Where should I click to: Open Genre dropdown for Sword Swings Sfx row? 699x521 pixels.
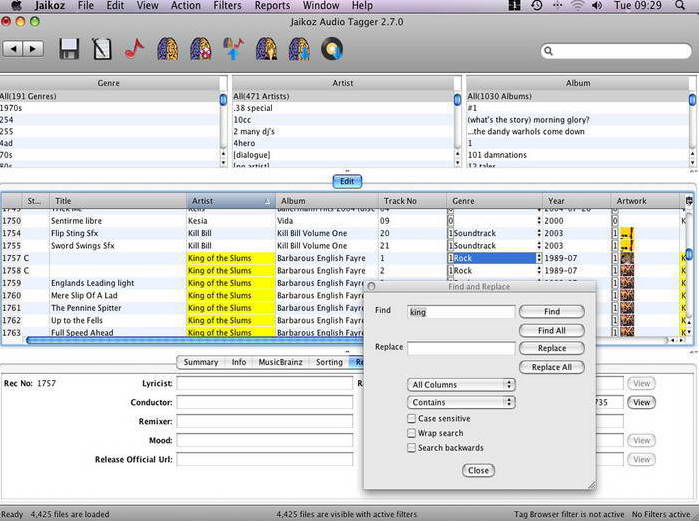tap(539, 246)
